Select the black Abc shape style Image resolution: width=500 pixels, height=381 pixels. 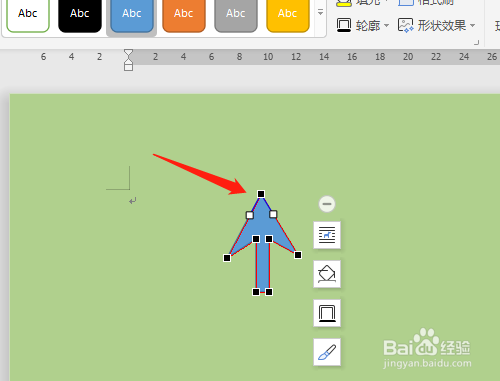(x=80, y=15)
